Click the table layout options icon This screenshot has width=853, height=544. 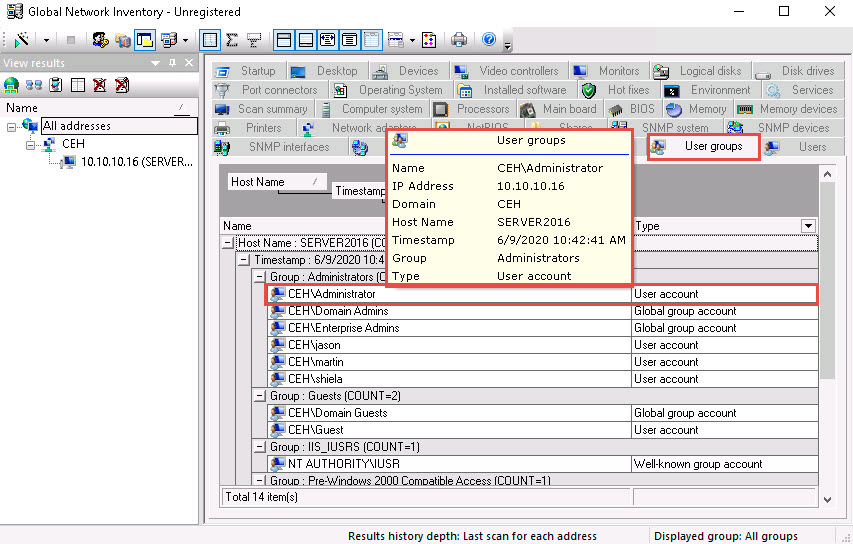click(x=396, y=40)
